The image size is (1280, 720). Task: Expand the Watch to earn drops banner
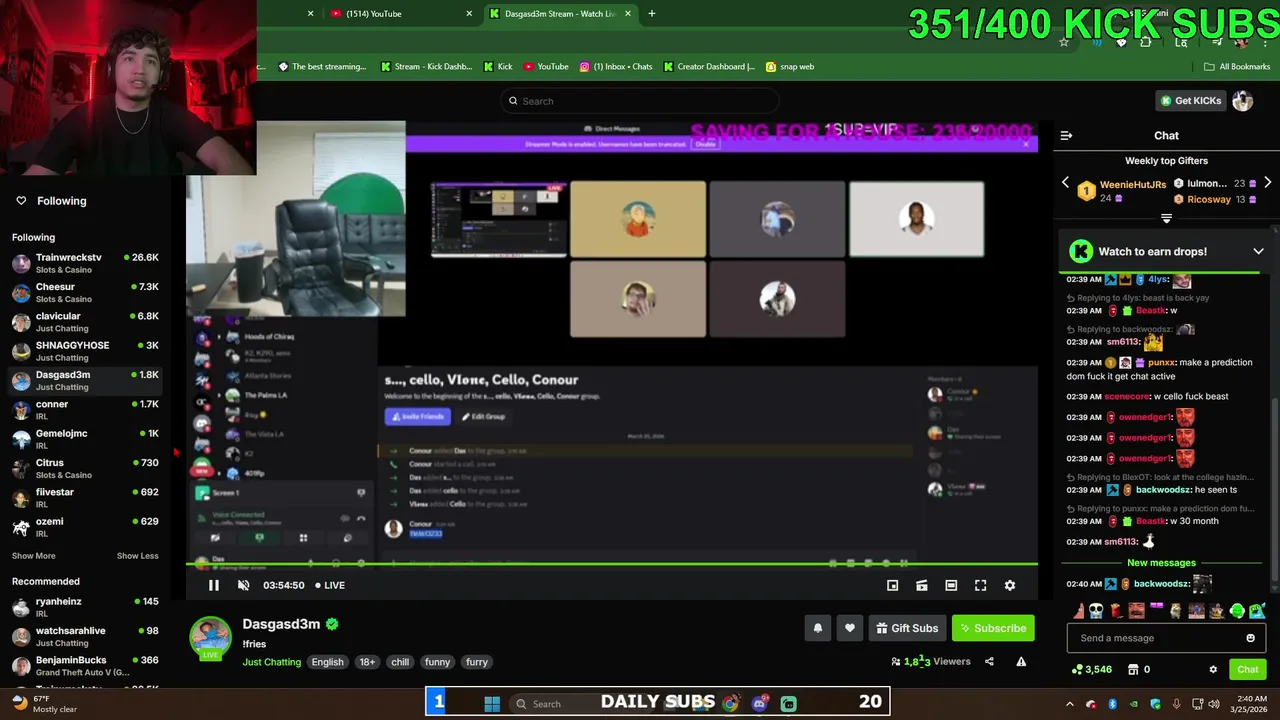pos(1258,251)
